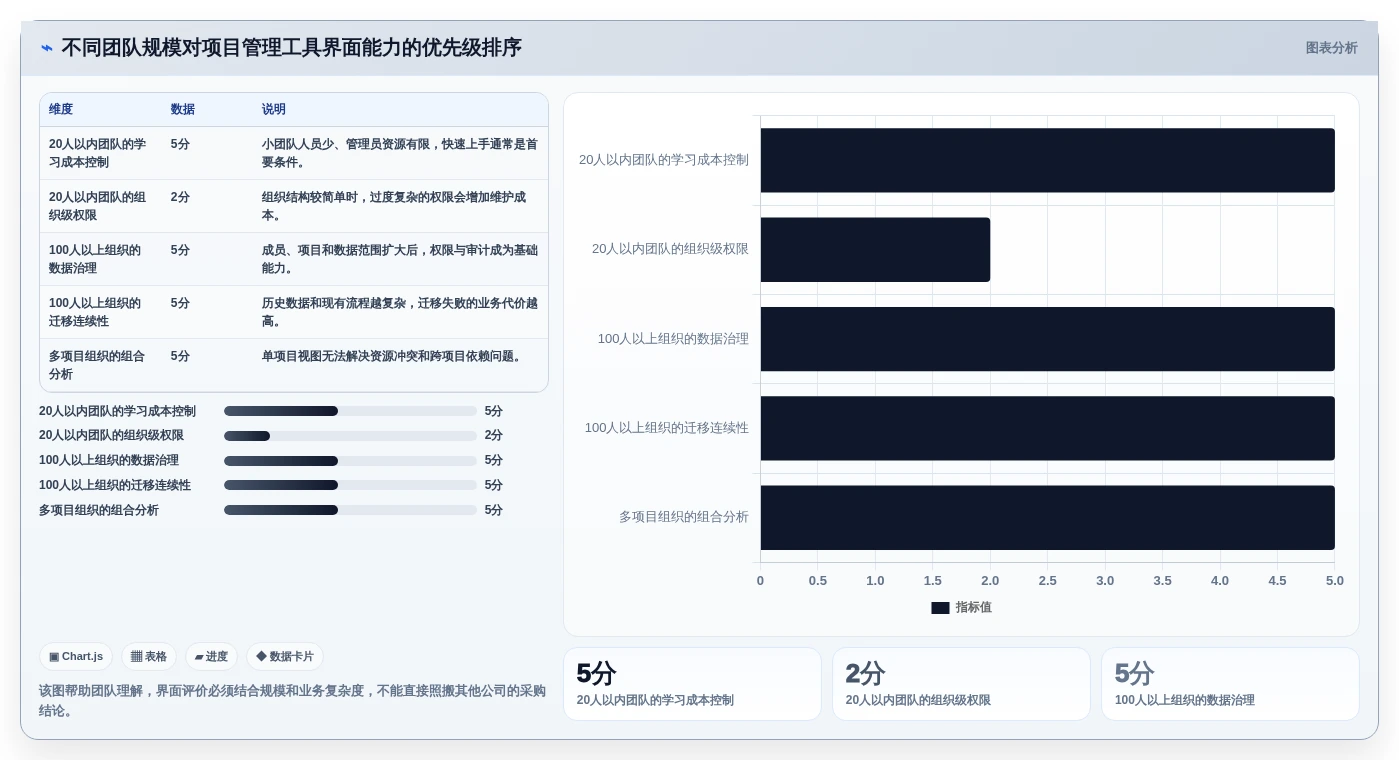Select the 进度 tag chip
Screen dimensions: 1399x760
click(x=211, y=656)
